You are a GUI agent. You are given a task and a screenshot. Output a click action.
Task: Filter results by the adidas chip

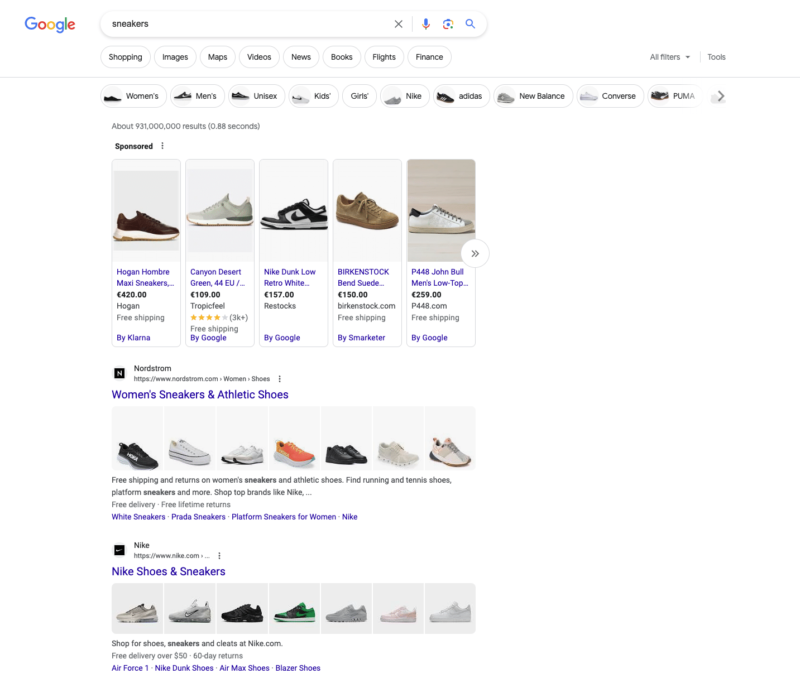(461, 96)
